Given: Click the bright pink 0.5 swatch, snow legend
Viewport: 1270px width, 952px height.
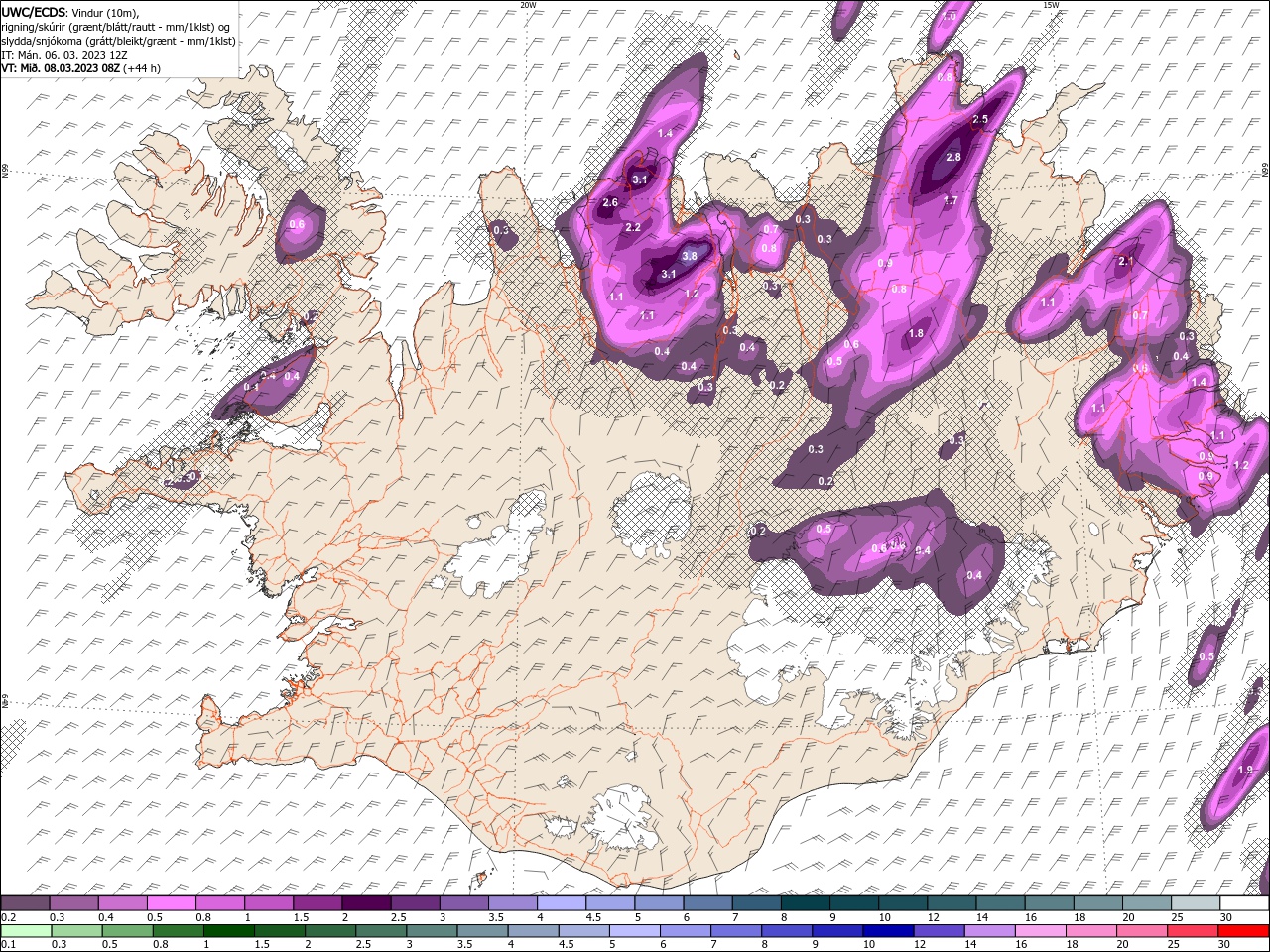Looking at the screenshot, I should [173, 903].
